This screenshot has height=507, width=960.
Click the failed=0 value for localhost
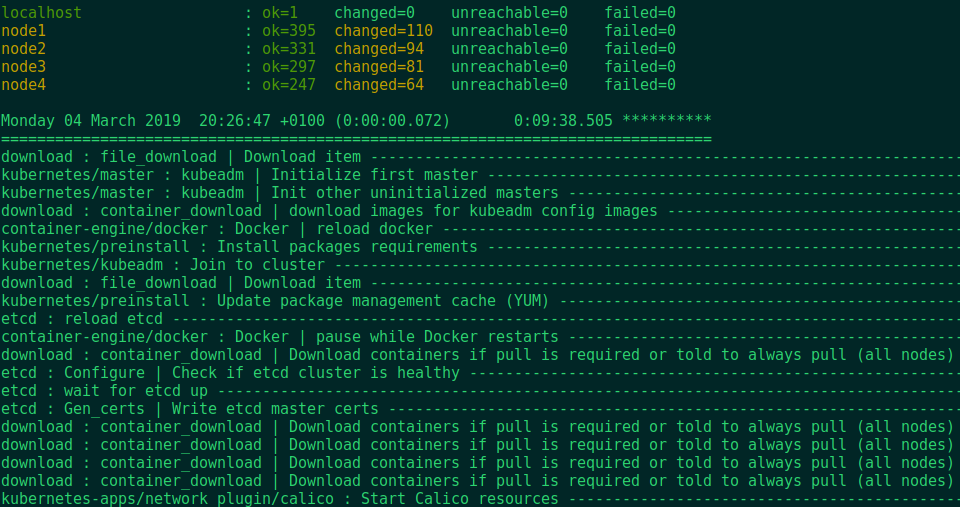pyautogui.click(x=640, y=13)
